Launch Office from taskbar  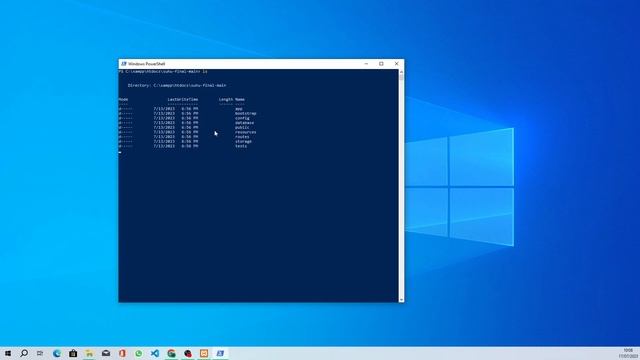pos(122,353)
